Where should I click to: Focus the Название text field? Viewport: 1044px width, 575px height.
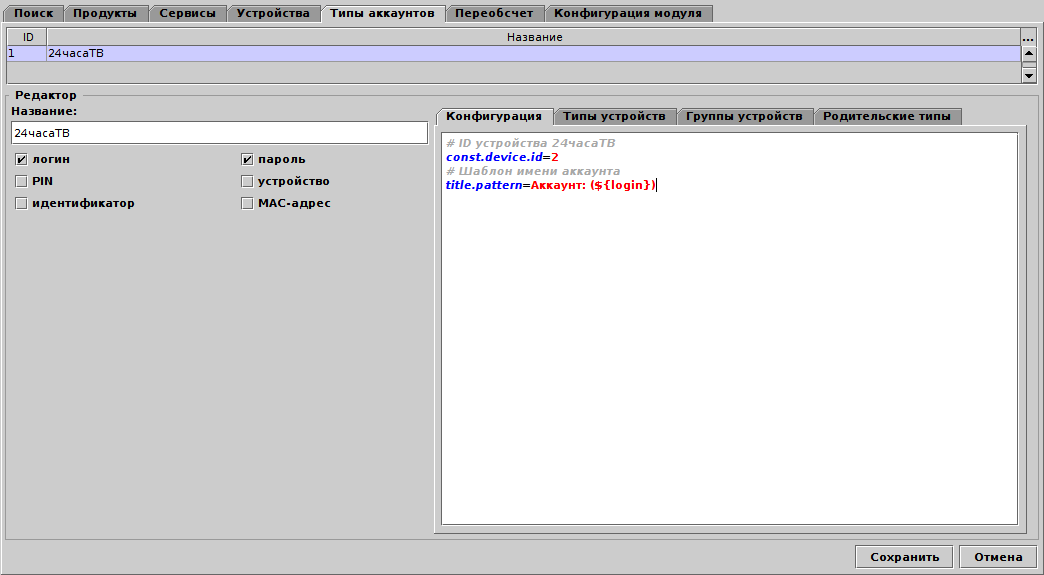(x=219, y=133)
